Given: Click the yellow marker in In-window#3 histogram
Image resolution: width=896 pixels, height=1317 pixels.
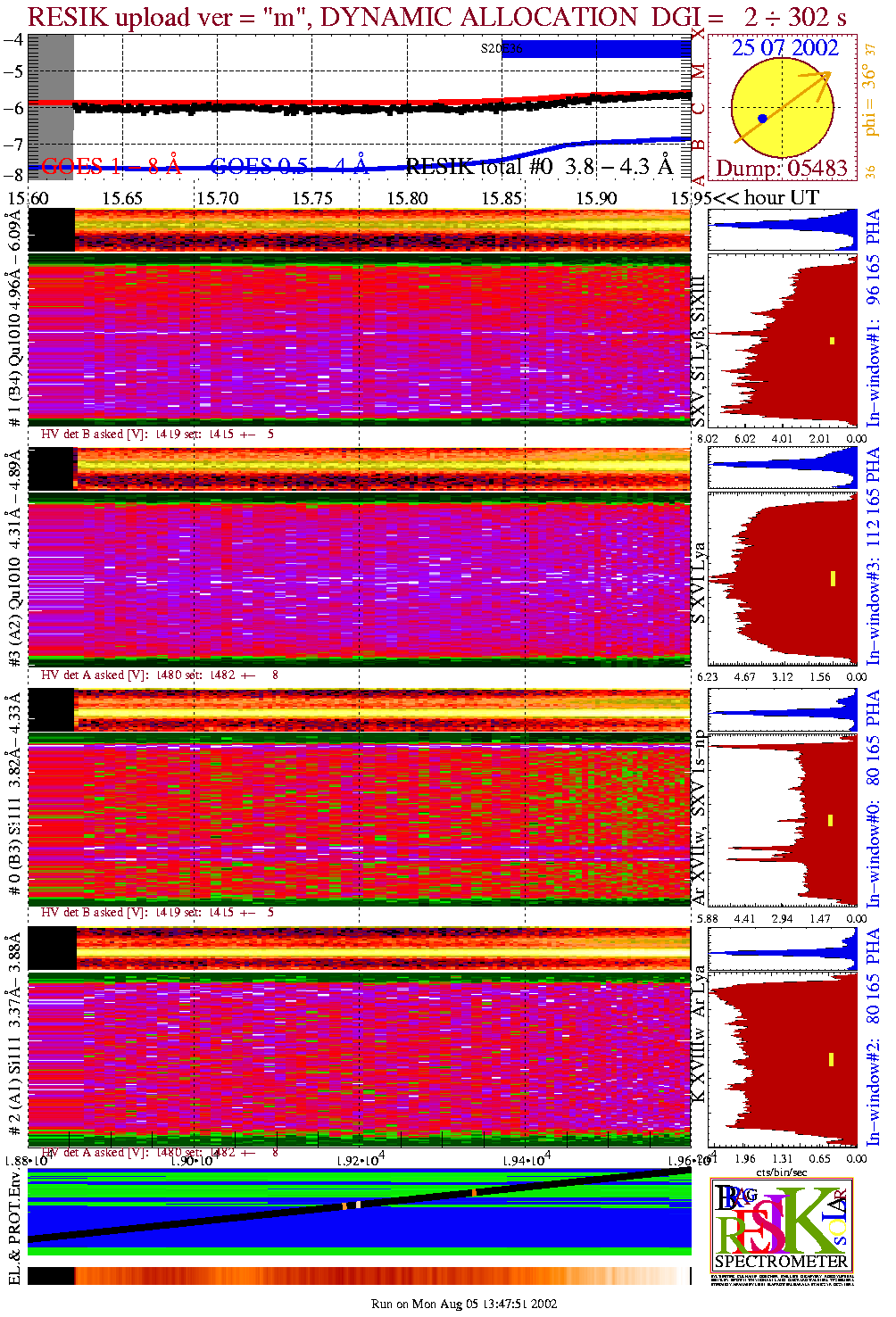Looking at the screenshot, I should 832,578.
